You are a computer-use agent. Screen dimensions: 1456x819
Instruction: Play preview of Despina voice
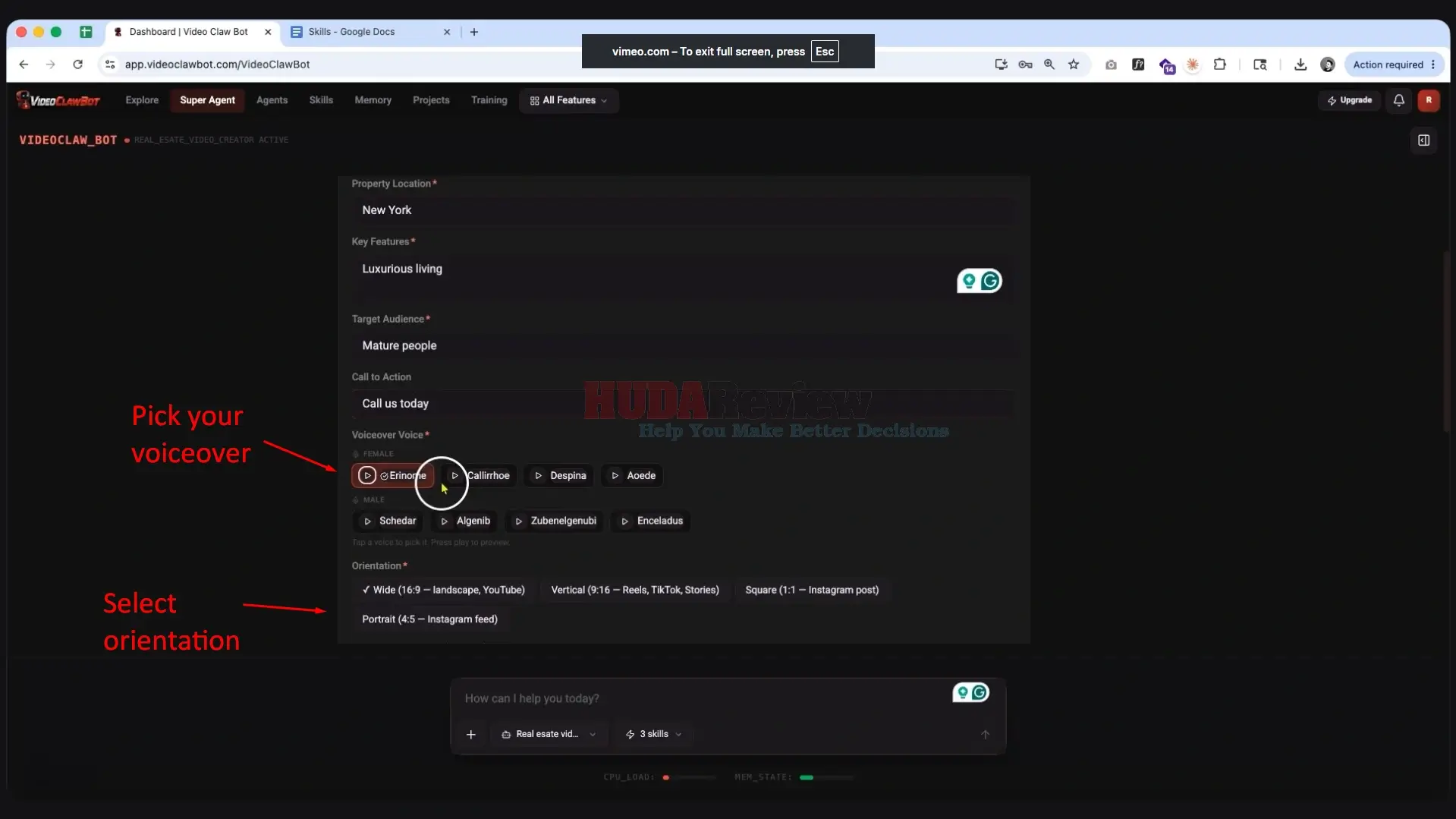[x=538, y=476]
